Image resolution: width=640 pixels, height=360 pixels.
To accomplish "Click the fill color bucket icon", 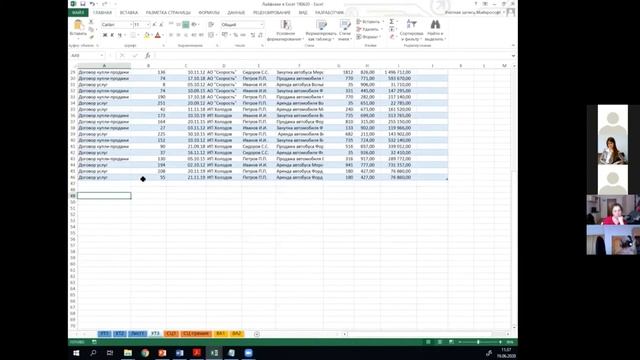I will 147,36.
